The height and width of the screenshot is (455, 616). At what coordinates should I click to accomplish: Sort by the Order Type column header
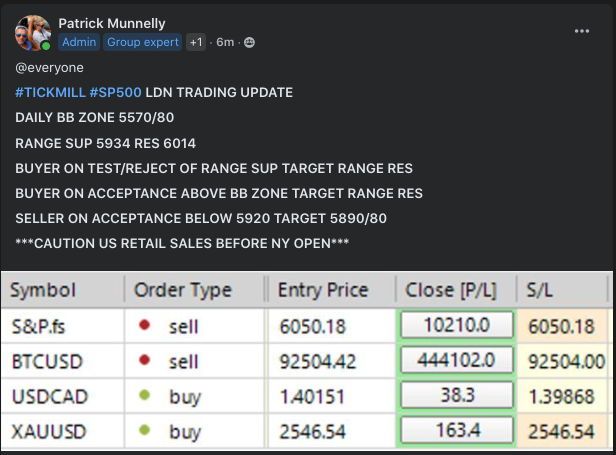[195, 290]
